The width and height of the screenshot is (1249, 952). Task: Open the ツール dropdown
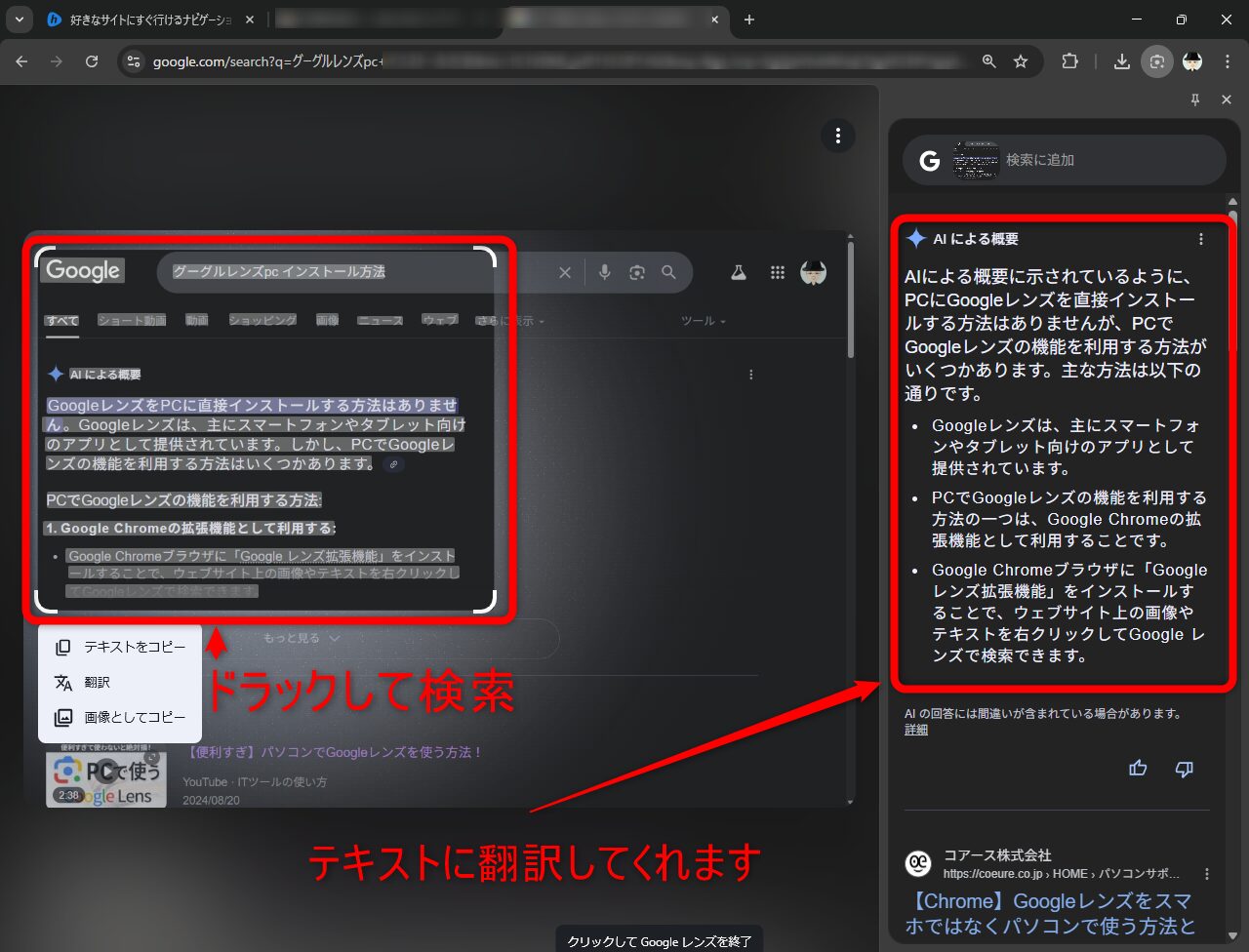[704, 320]
